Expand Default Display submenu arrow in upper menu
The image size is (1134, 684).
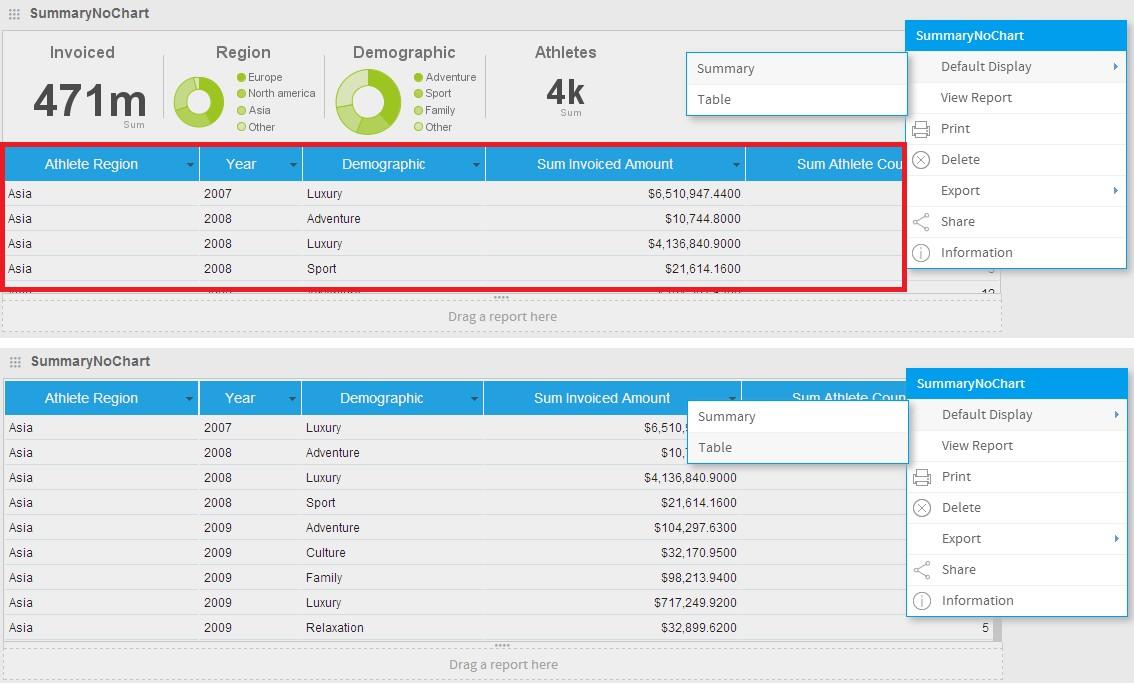pos(1116,67)
